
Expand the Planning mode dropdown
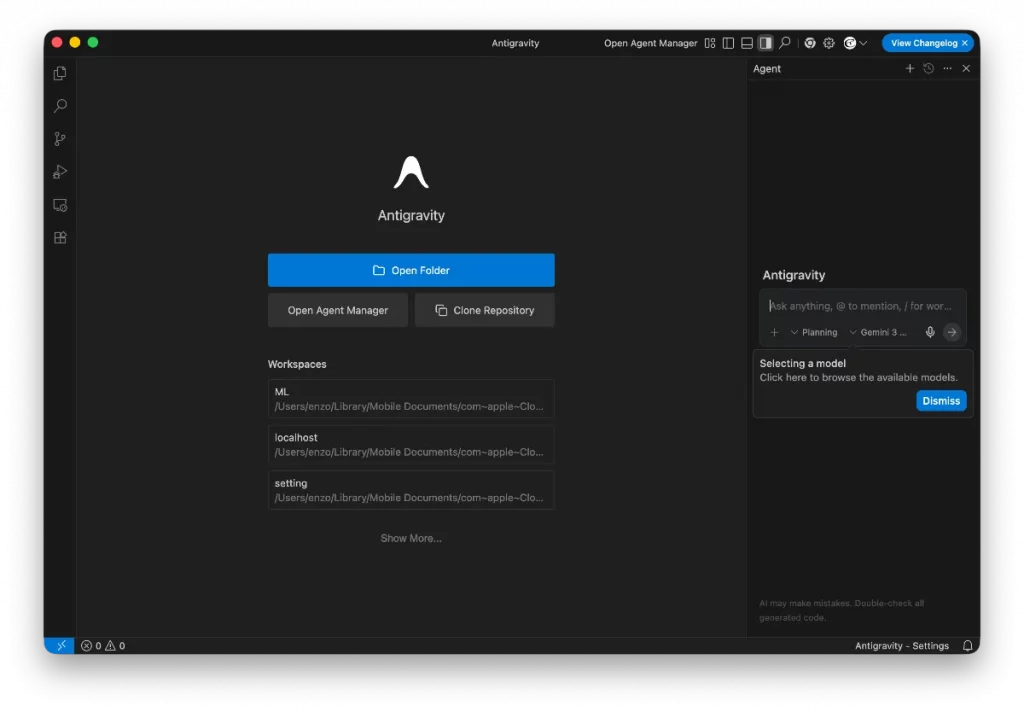point(814,332)
